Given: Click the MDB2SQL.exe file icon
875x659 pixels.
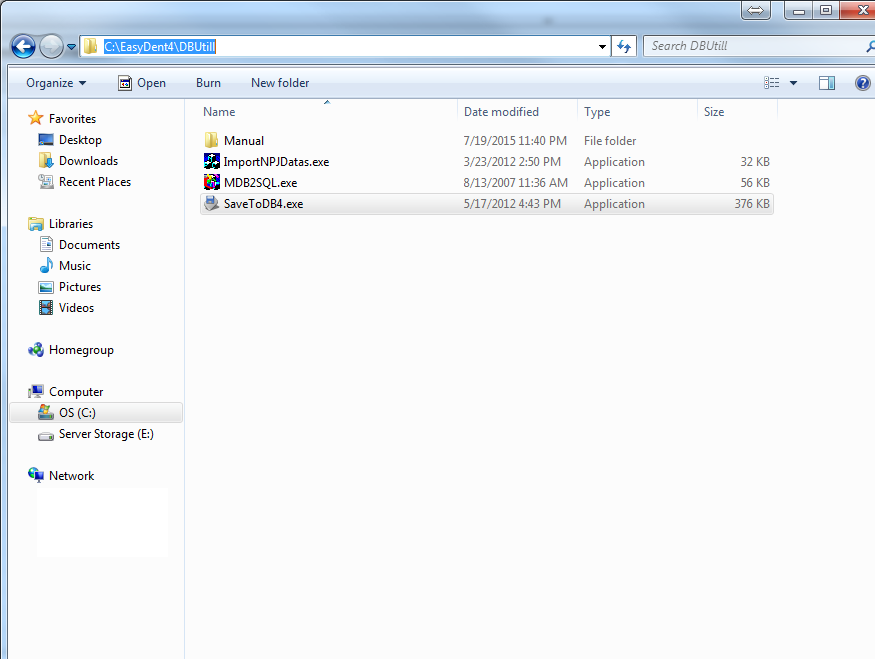Looking at the screenshot, I should pyautogui.click(x=211, y=182).
